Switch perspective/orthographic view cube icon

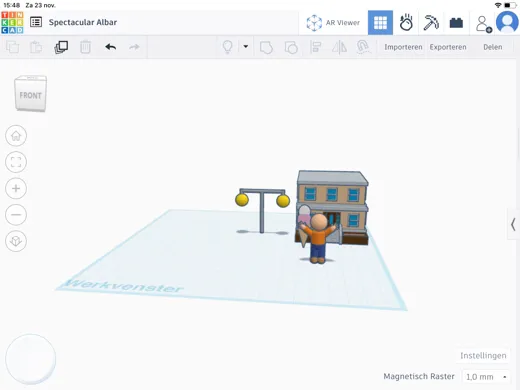coord(16,241)
